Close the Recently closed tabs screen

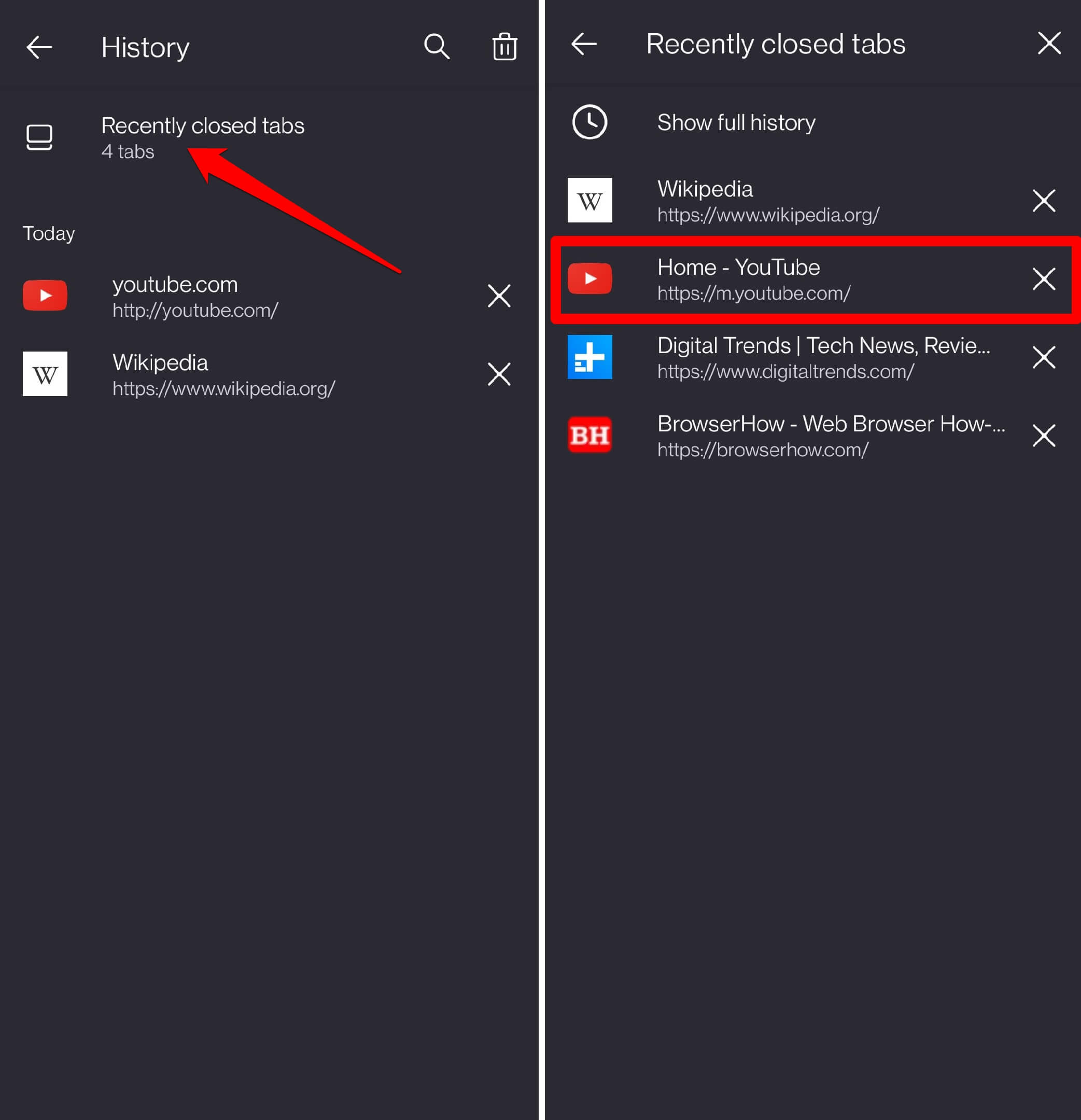tap(1049, 44)
